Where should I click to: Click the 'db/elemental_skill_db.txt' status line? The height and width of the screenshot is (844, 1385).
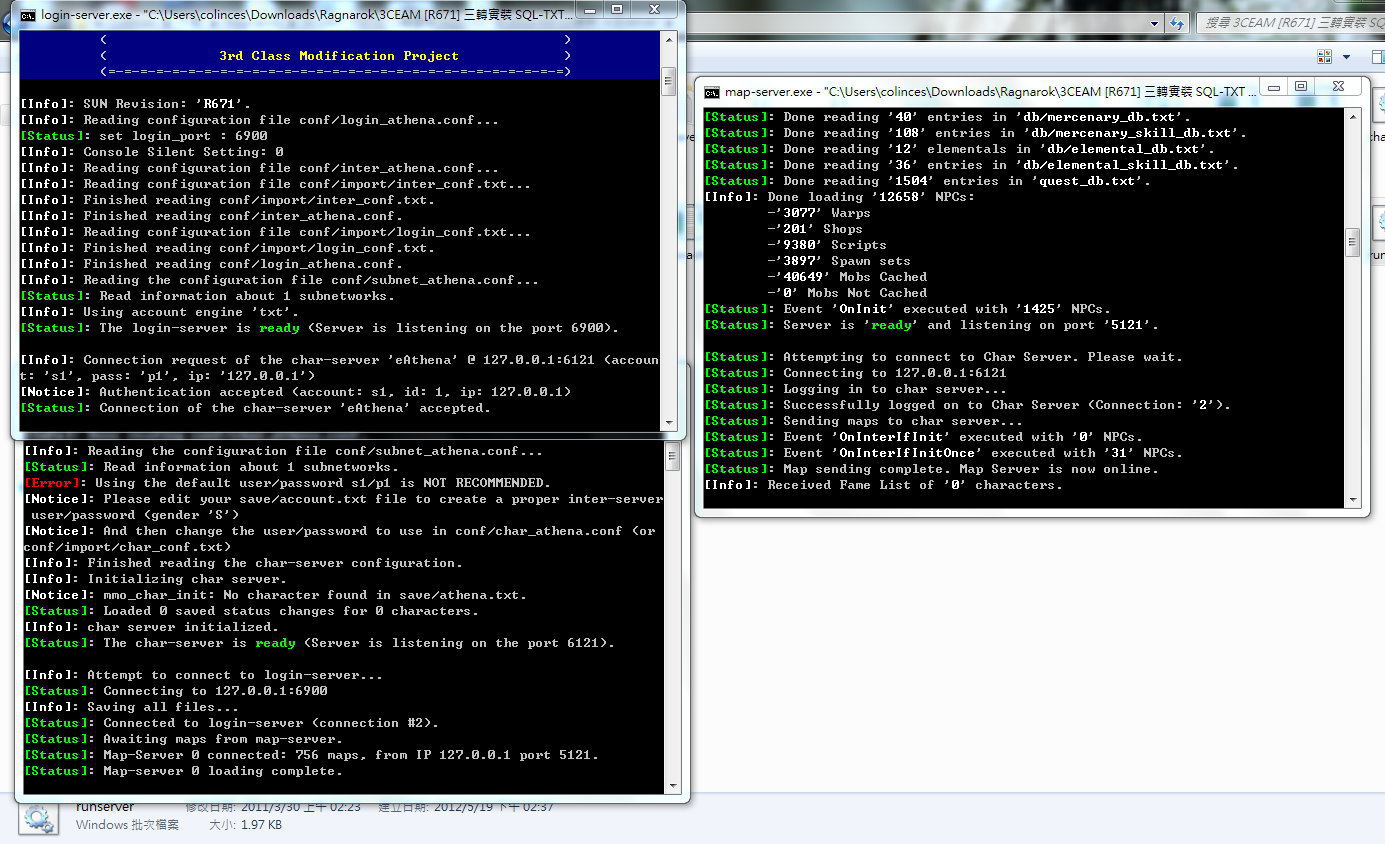pyautogui.click(x=972, y=165)
